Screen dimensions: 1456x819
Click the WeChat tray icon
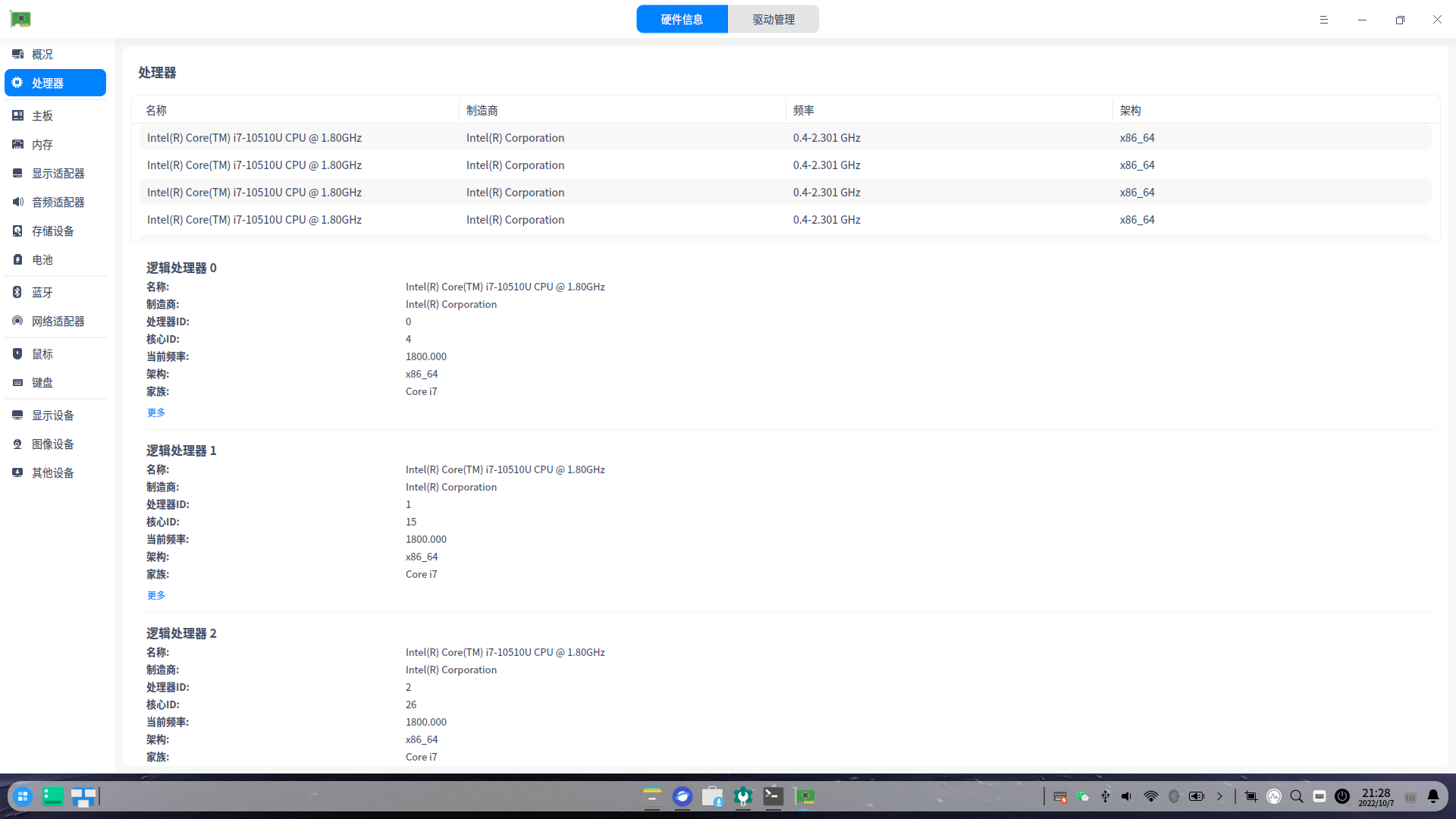pos(1083,796)
